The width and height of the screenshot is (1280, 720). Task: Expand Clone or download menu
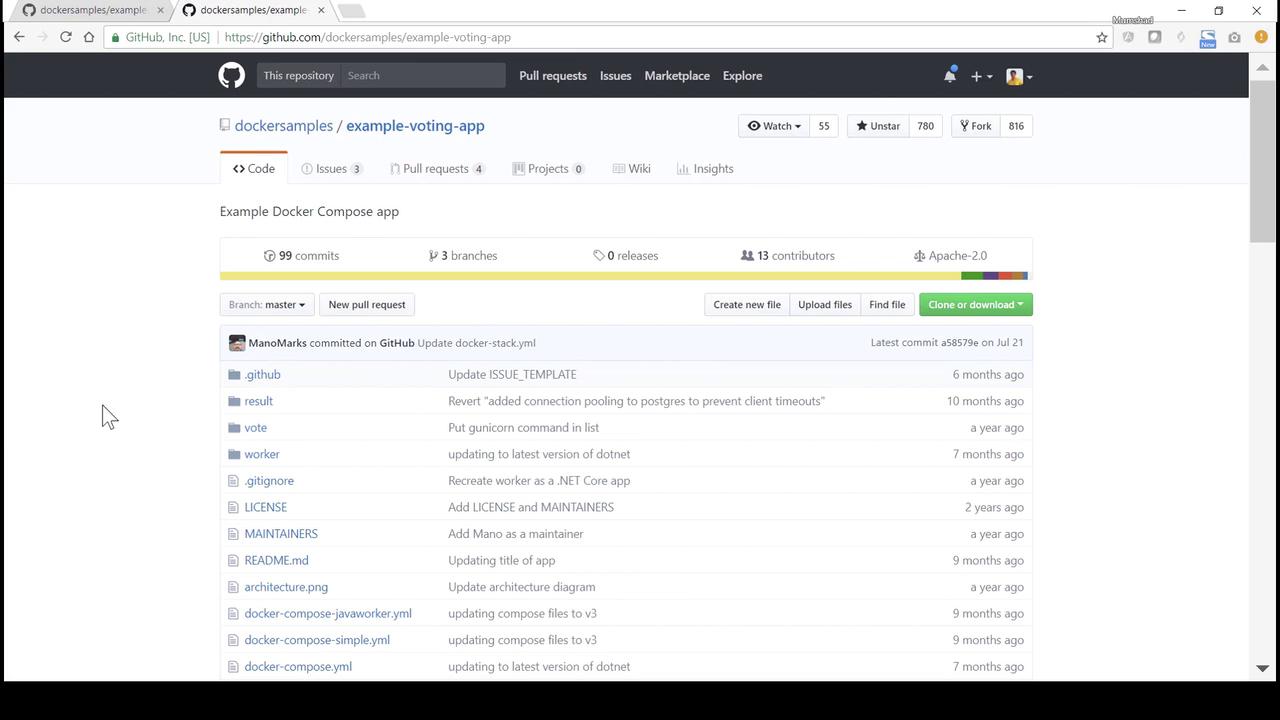point(975,305)
